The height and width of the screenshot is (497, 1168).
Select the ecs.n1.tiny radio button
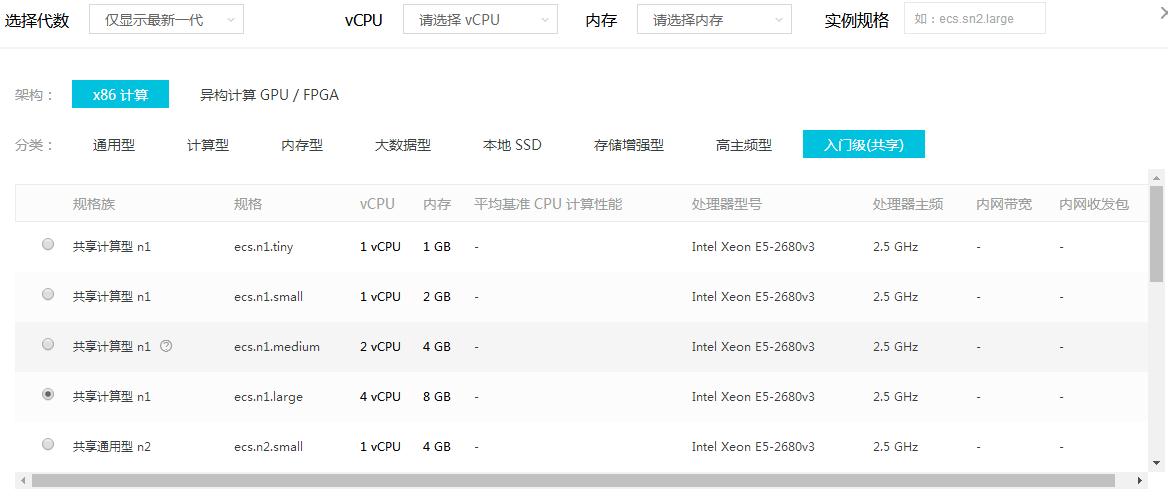(x=48, y=244)
